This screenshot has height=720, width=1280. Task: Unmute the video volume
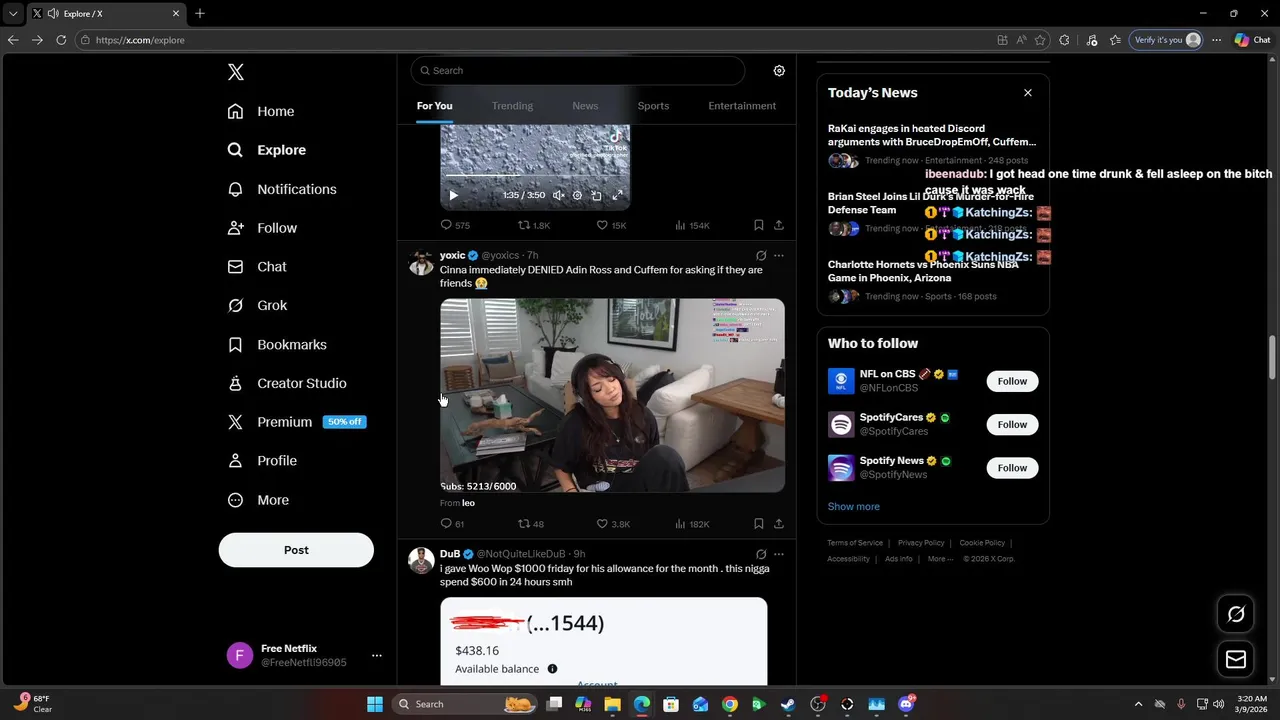click(559, 196)
